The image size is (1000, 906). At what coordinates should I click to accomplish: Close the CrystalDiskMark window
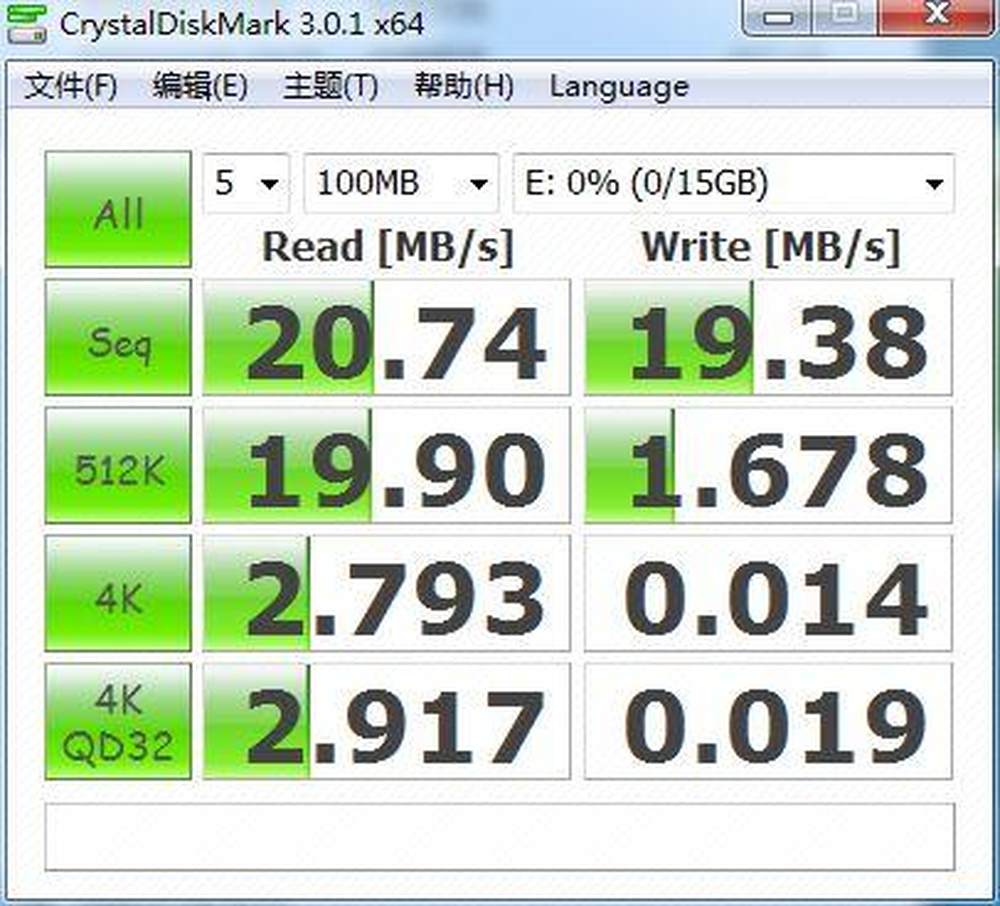click(x=936, y=17)
